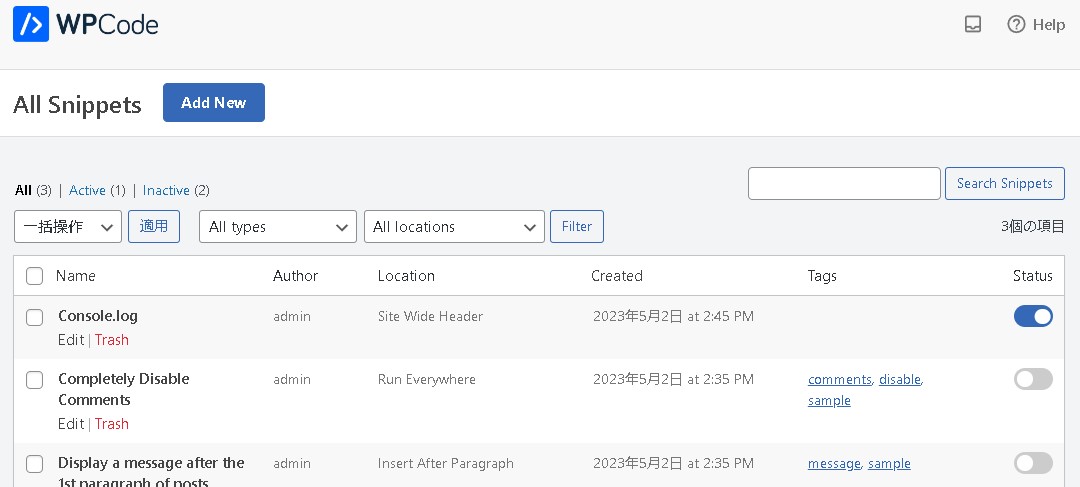This screenshot has height=487, width=1080.
Task: Show only Active snippets
Action: point(87,190)
